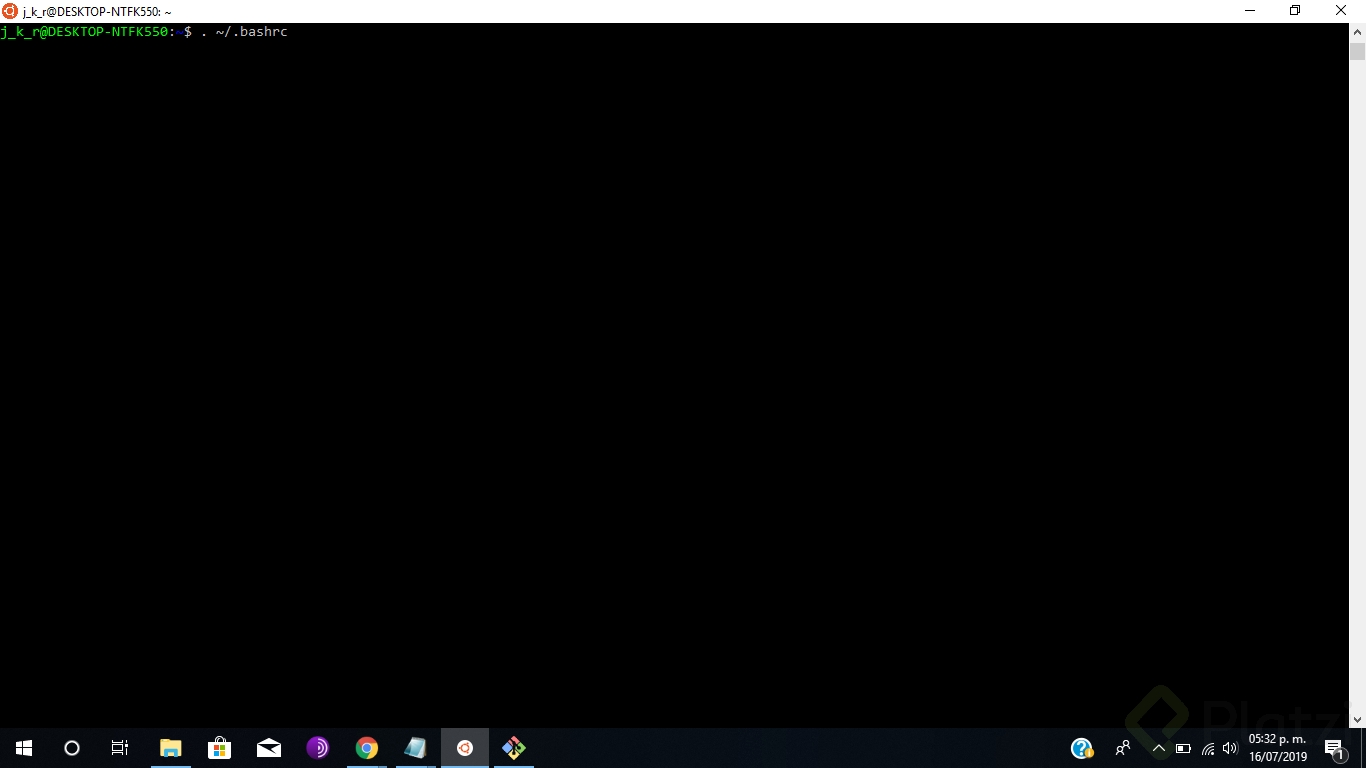Click the terminal scrollbar down arrow
The width and height of the screenshot is (1366, 768).
pyautogui.click(x=1357, y=718)
